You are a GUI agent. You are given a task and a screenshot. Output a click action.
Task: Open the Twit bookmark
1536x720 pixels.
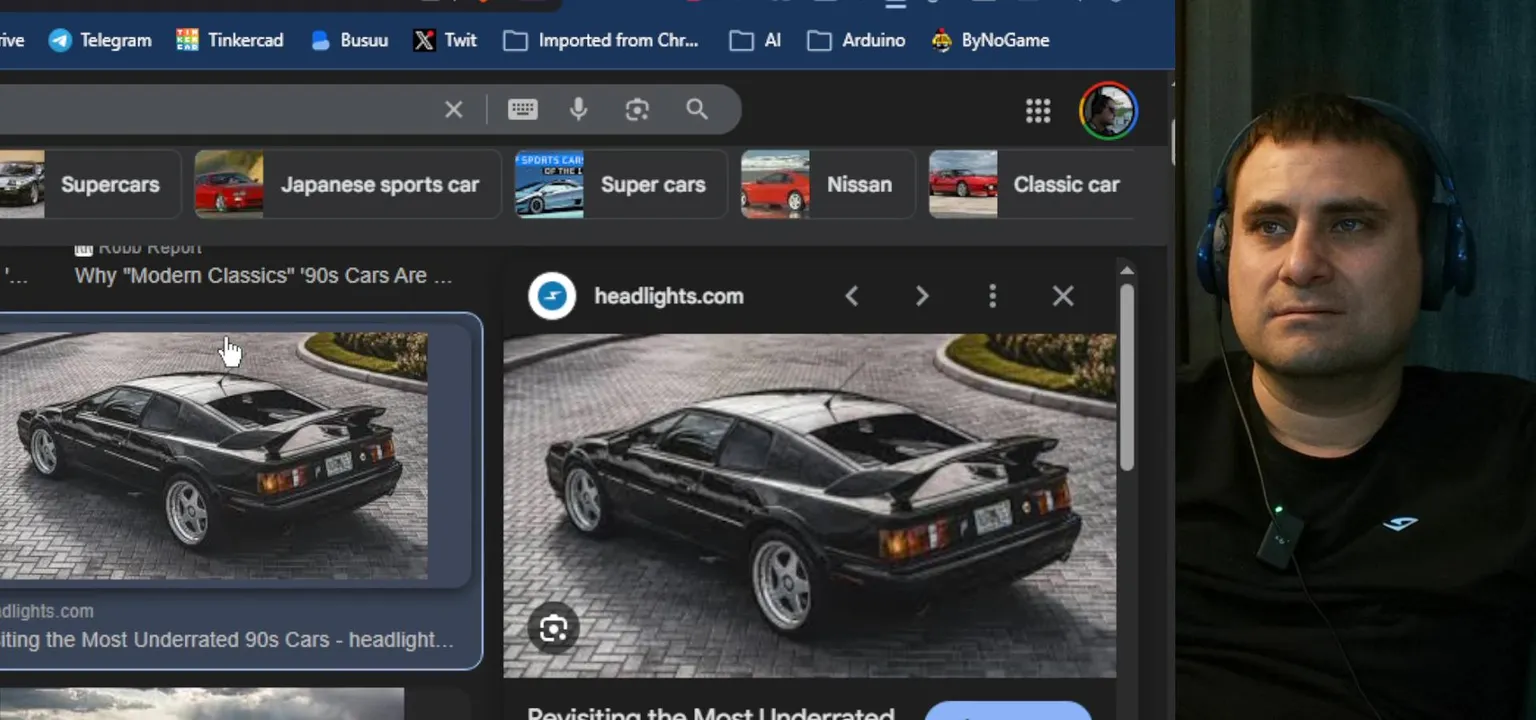[445, 40]
